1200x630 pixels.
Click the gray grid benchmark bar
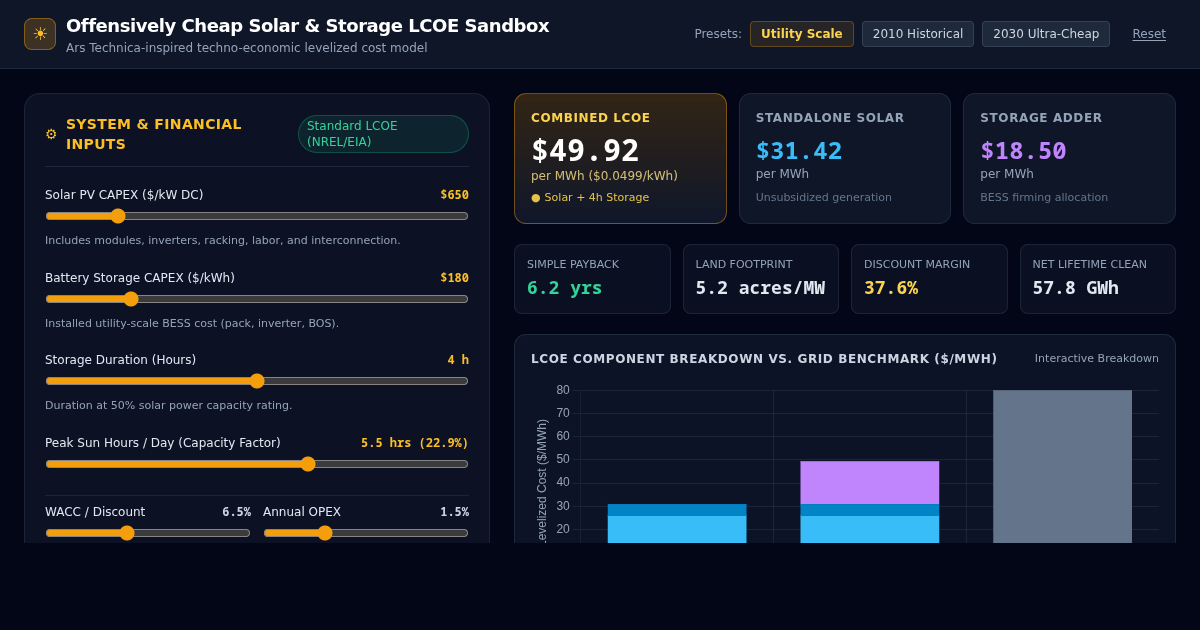tap(1062, 466)
